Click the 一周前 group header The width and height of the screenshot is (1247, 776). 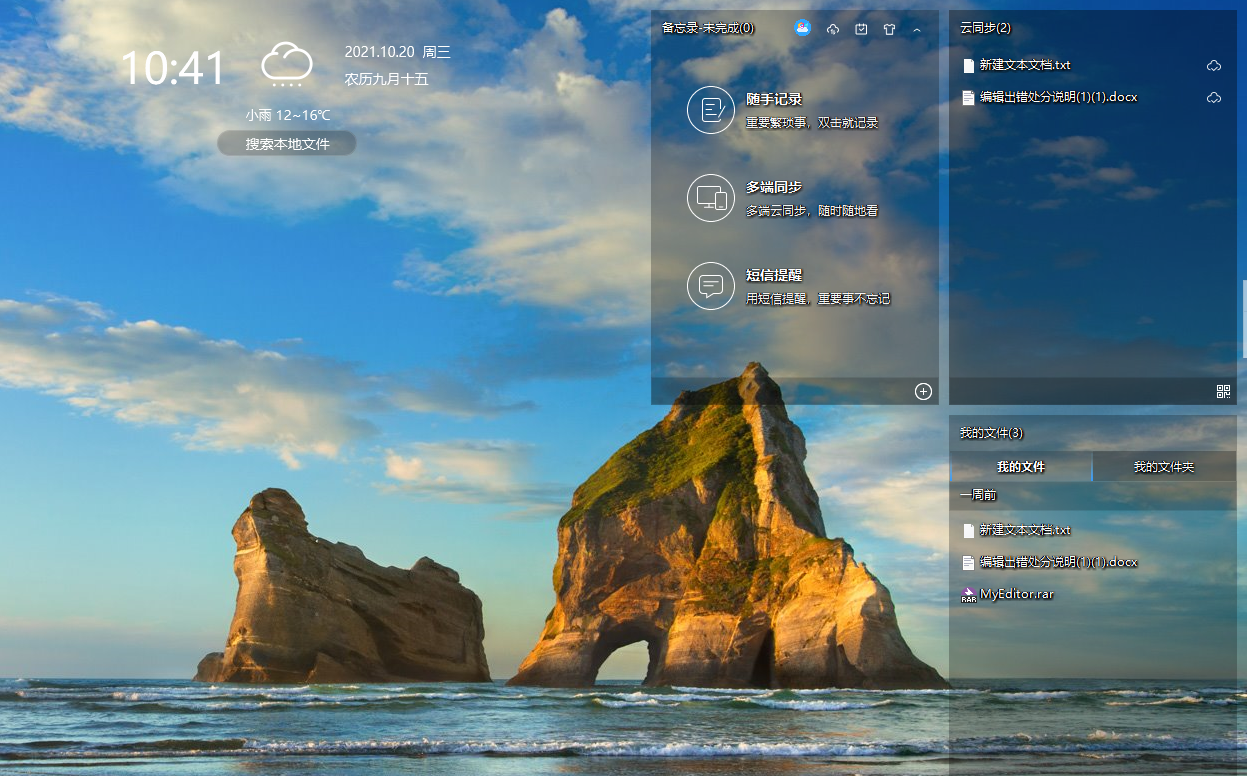point(977,495)
